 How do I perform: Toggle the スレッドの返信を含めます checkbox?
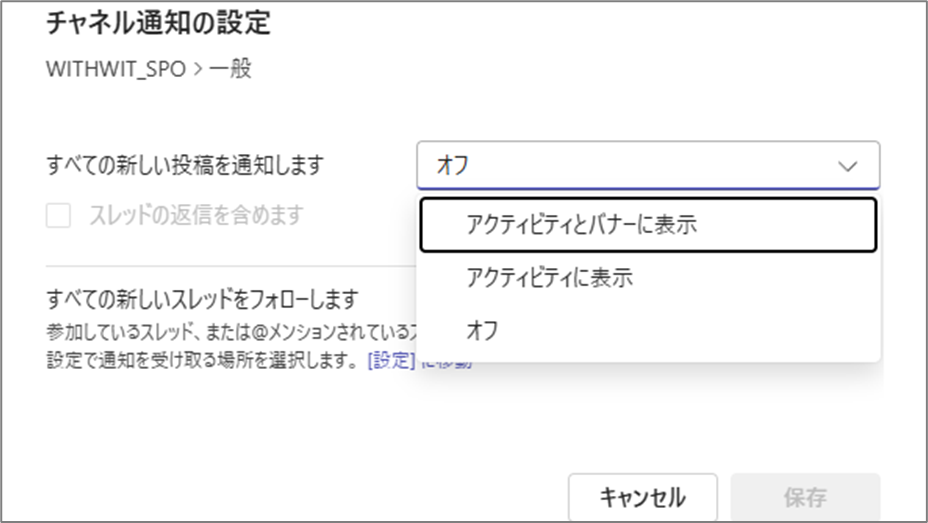59,215
